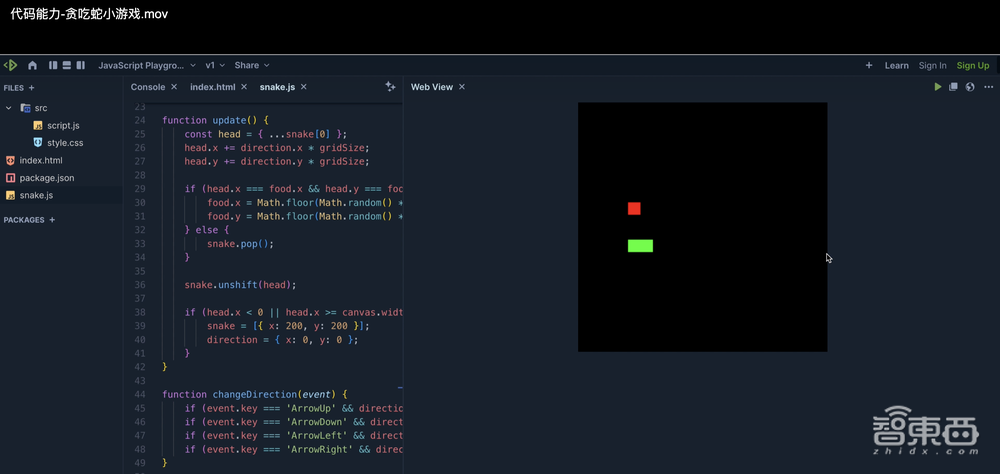Viewport: 1000px width, 474px height.
Task: Click Sign In
Action: tap(932, 65)
